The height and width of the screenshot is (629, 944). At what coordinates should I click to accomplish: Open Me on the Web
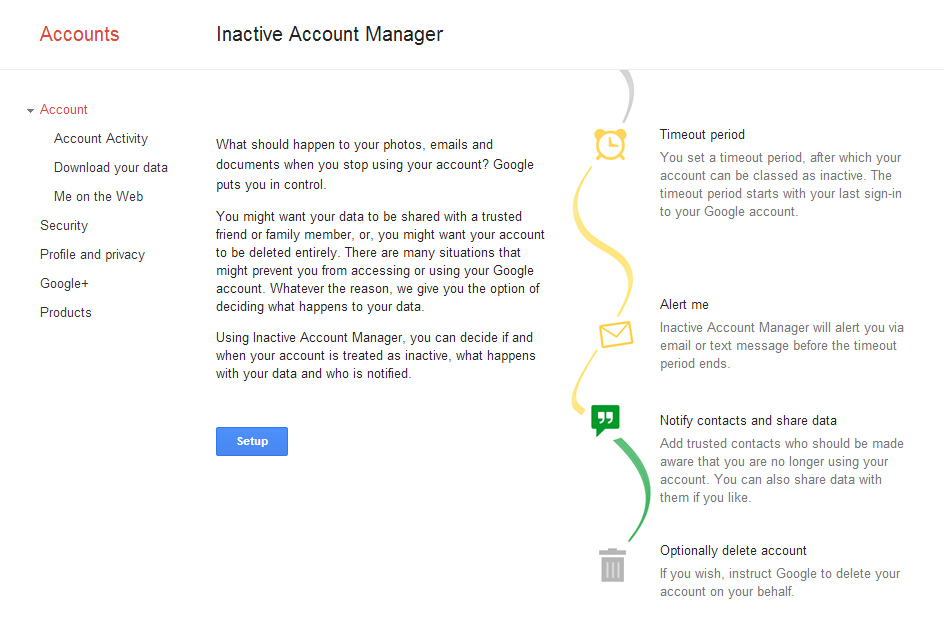[x=98, y=197]
